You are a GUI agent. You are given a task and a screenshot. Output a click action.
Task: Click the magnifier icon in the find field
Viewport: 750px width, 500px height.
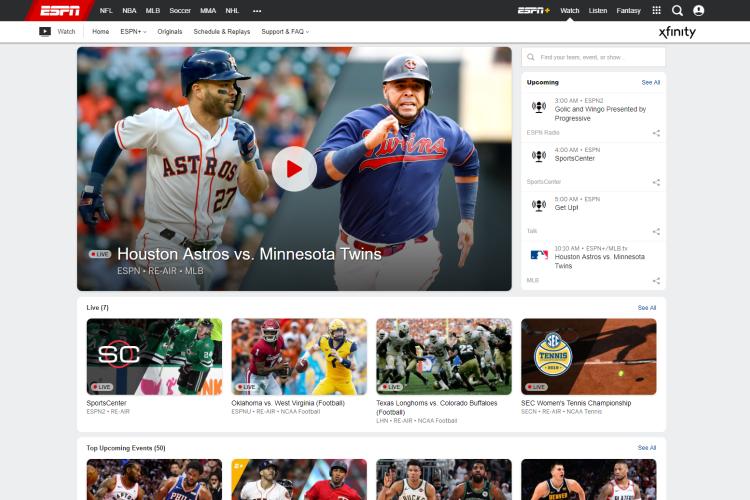[x=530, y=57]
